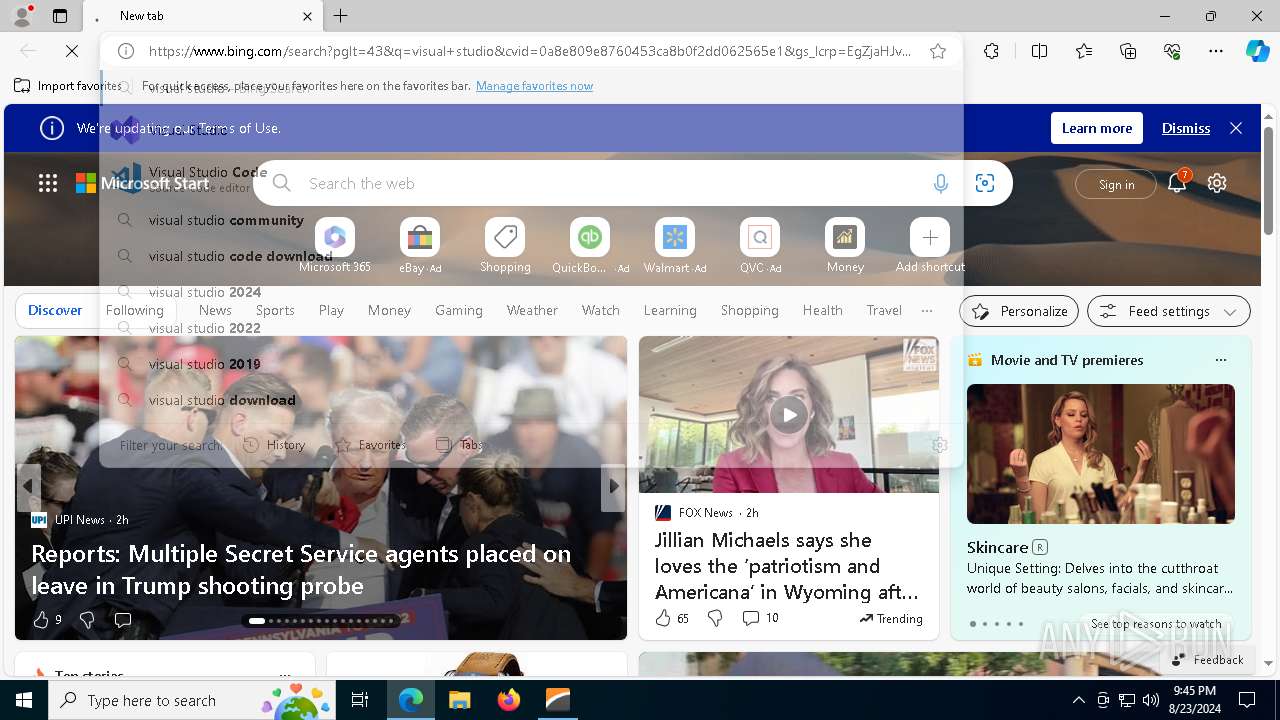Screen dimensions: 1280x720
Task: Launch Firefox from the taskbar
Action: pos(508,700)
